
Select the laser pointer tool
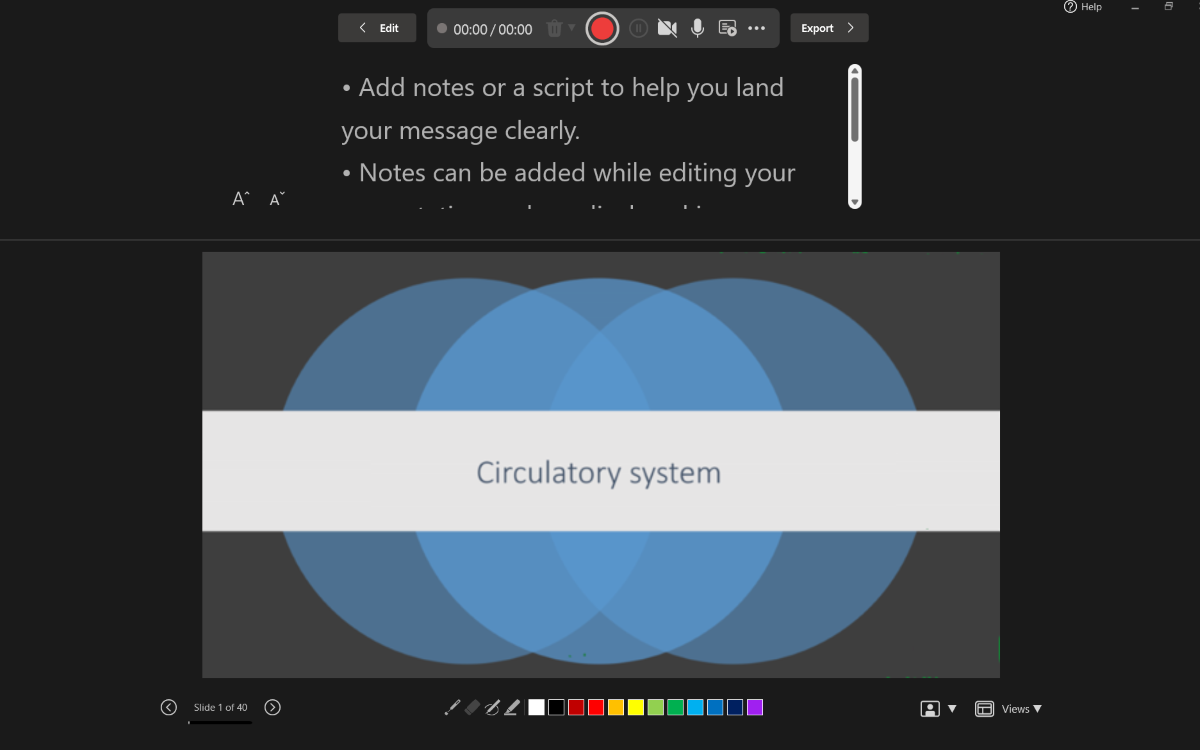point(452,708)
